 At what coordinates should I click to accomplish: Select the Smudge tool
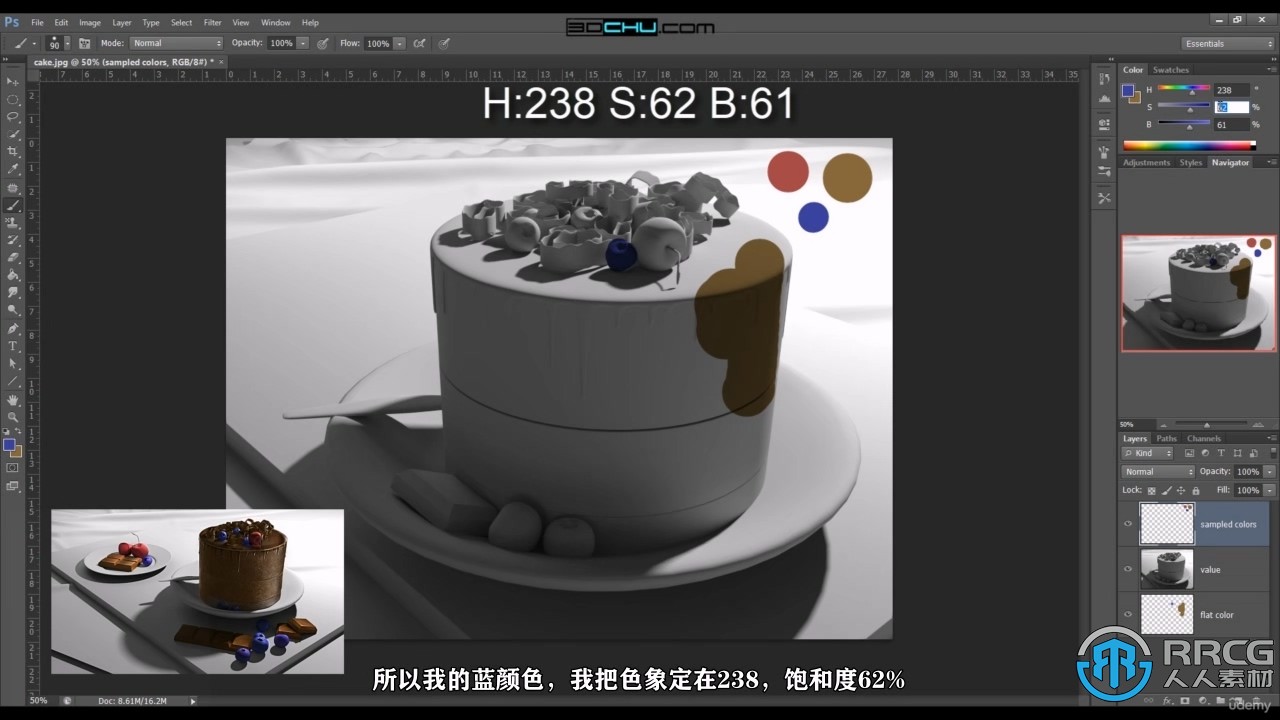[x=13, y=292]
